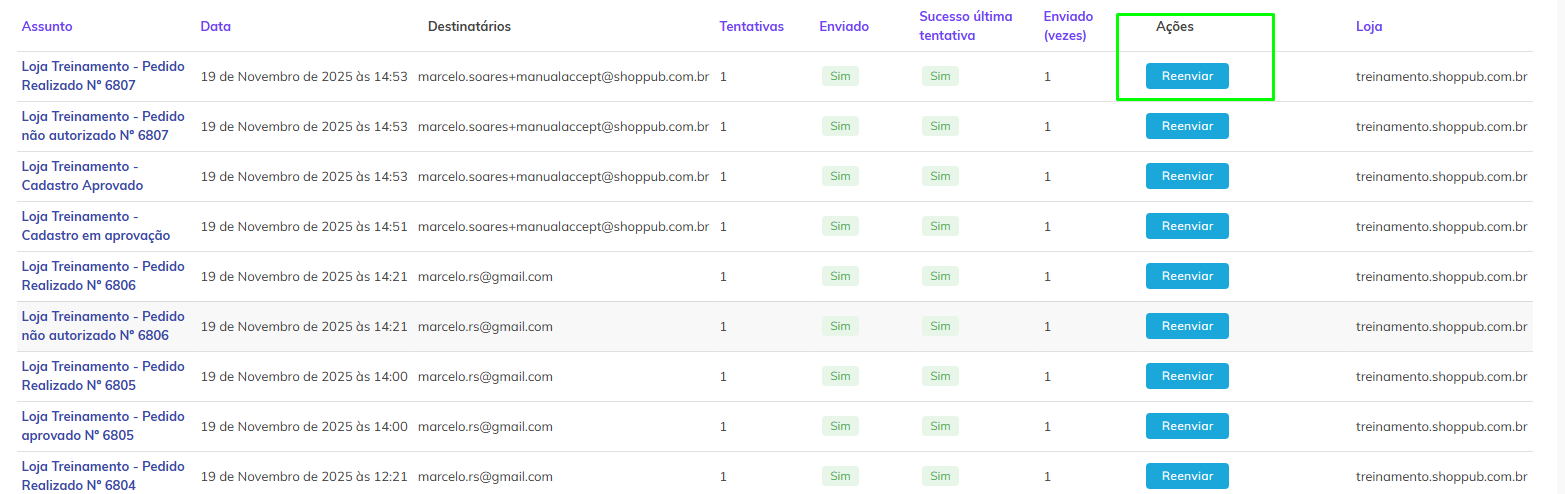Click Enviado Sim badge in Cadastro Aprovado row
Image resolution: width=1565 pixels, height=494 pixels.
point(840,176)
